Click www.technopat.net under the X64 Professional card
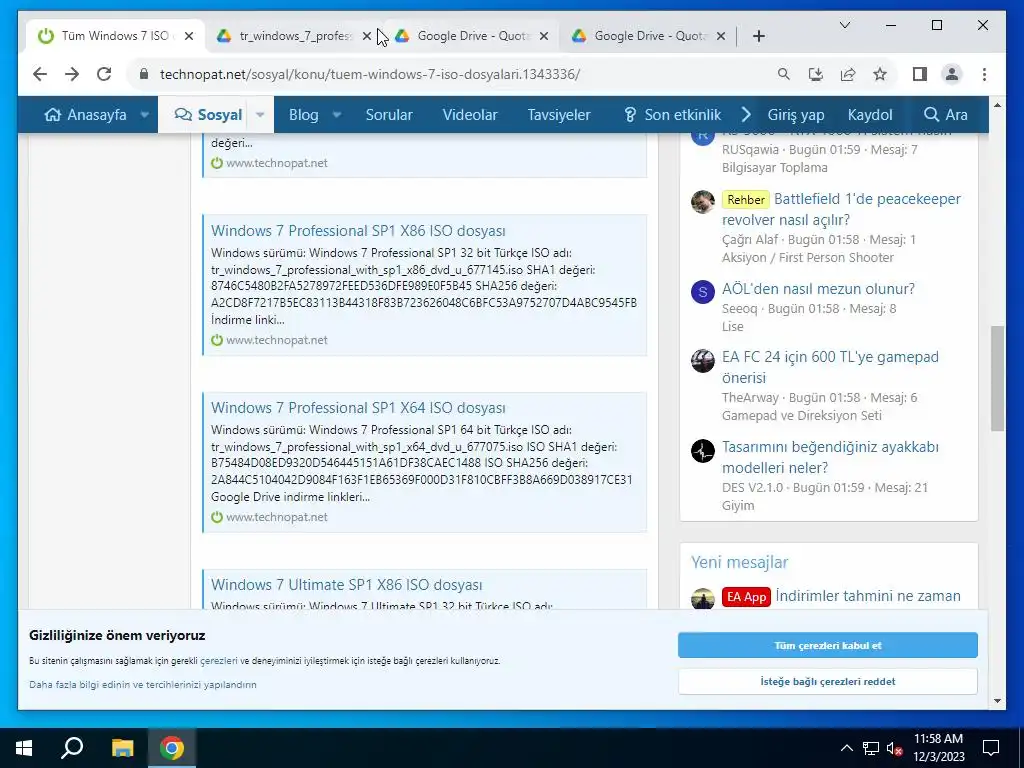This screenshot has width=1024, height=768. [x=276, y=517]
